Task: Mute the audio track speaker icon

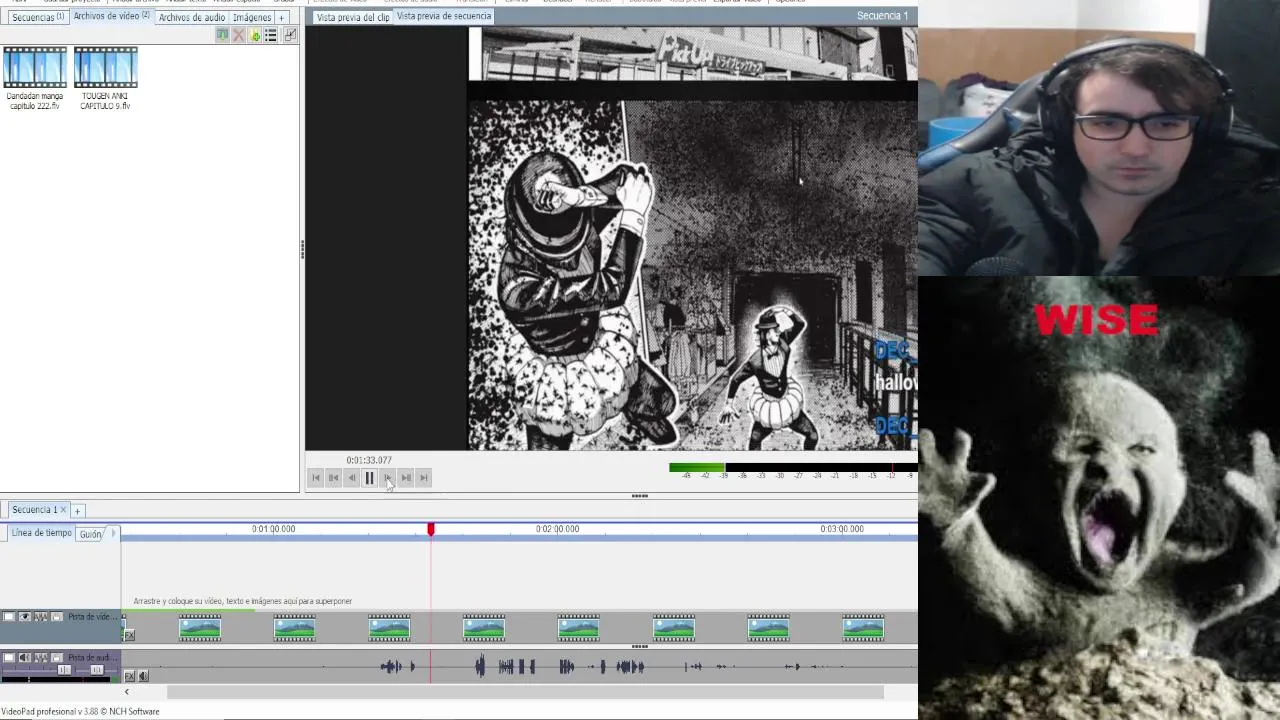Action: (25, 658)
